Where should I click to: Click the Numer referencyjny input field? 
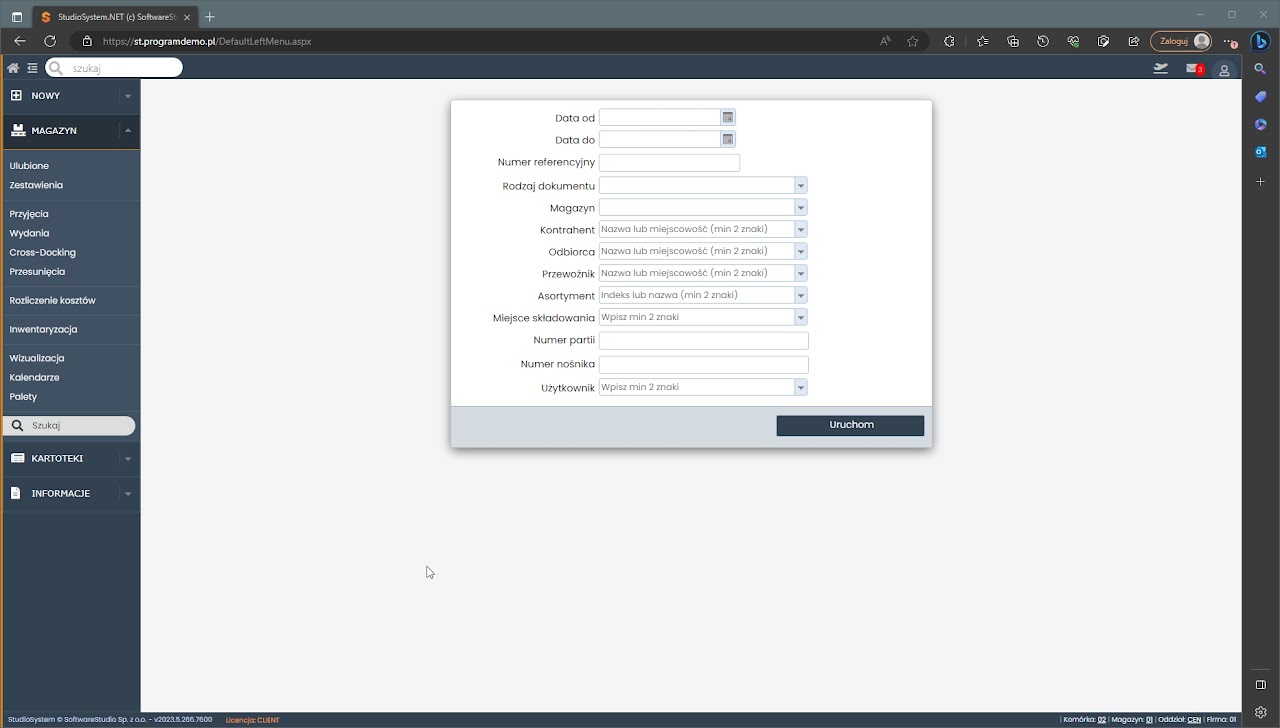[x=669, y=163]
